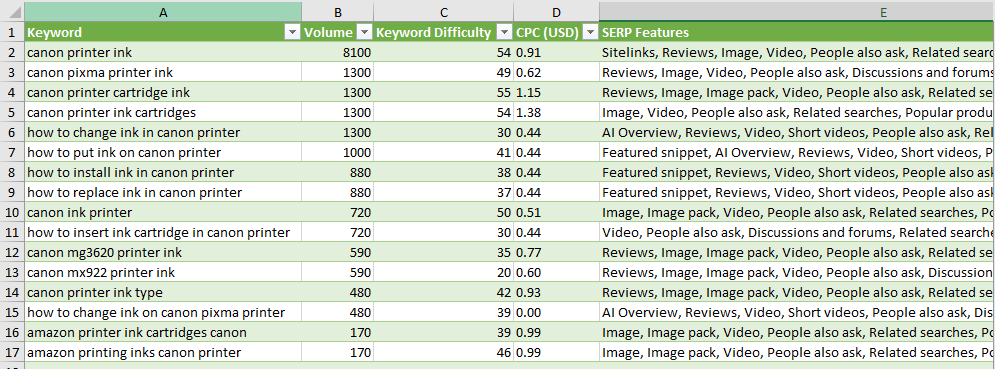Screen dimensions: 995x369
Task: Select cell 'how to insert ink cartridge in canon printer'
Action: (x=163, y=232)
